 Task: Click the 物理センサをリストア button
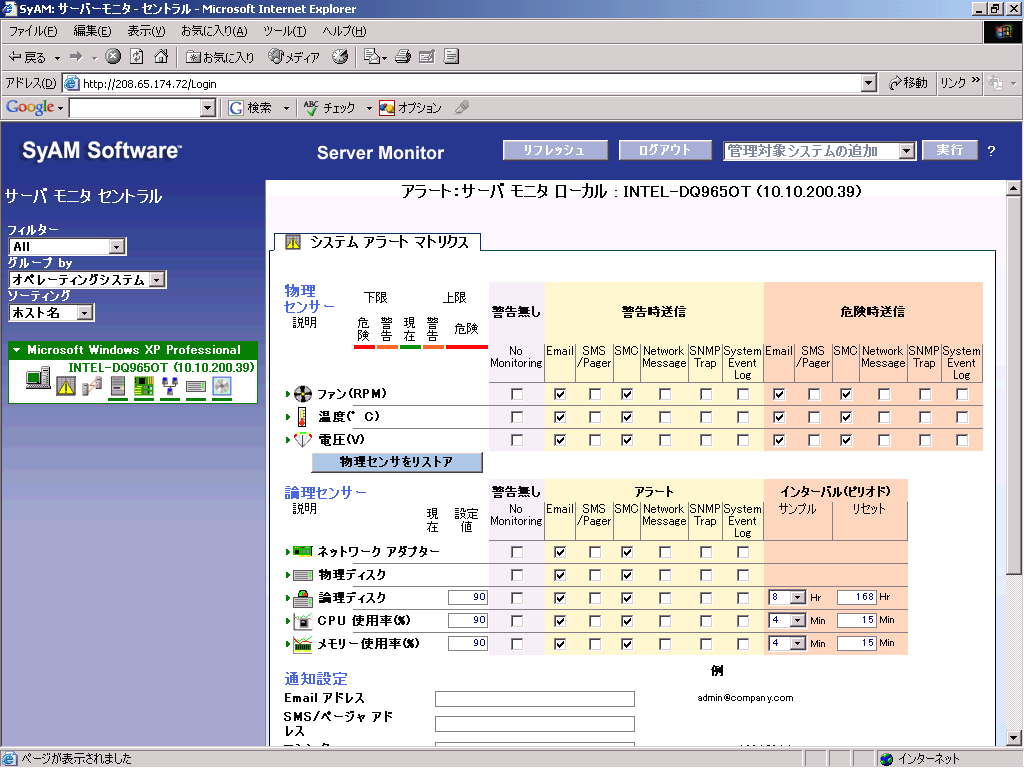[x=397, y=462]
